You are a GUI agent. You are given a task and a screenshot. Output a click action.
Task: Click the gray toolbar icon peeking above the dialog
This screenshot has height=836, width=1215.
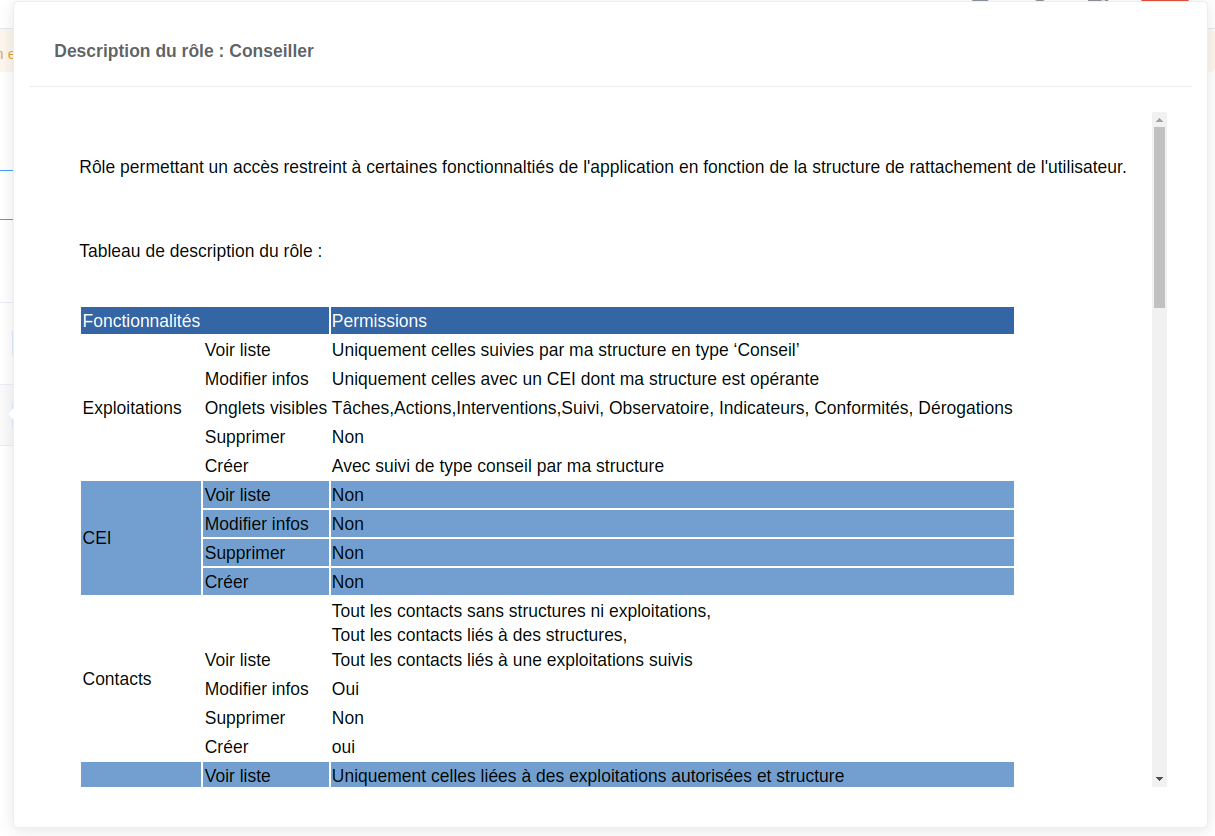tap(980, 3)
